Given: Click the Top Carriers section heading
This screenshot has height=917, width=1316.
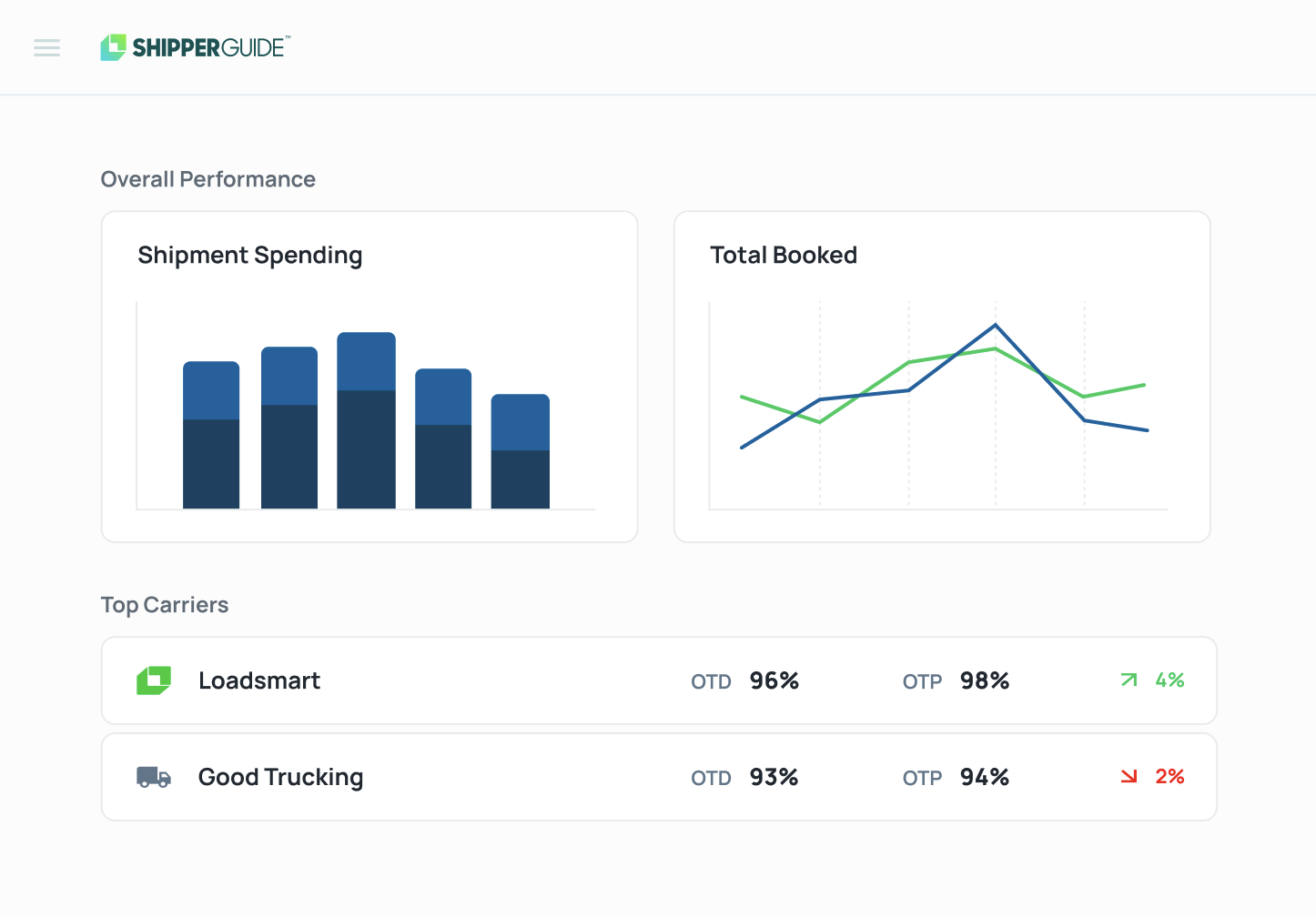Looking at the screenshot, I should [165, 605].
